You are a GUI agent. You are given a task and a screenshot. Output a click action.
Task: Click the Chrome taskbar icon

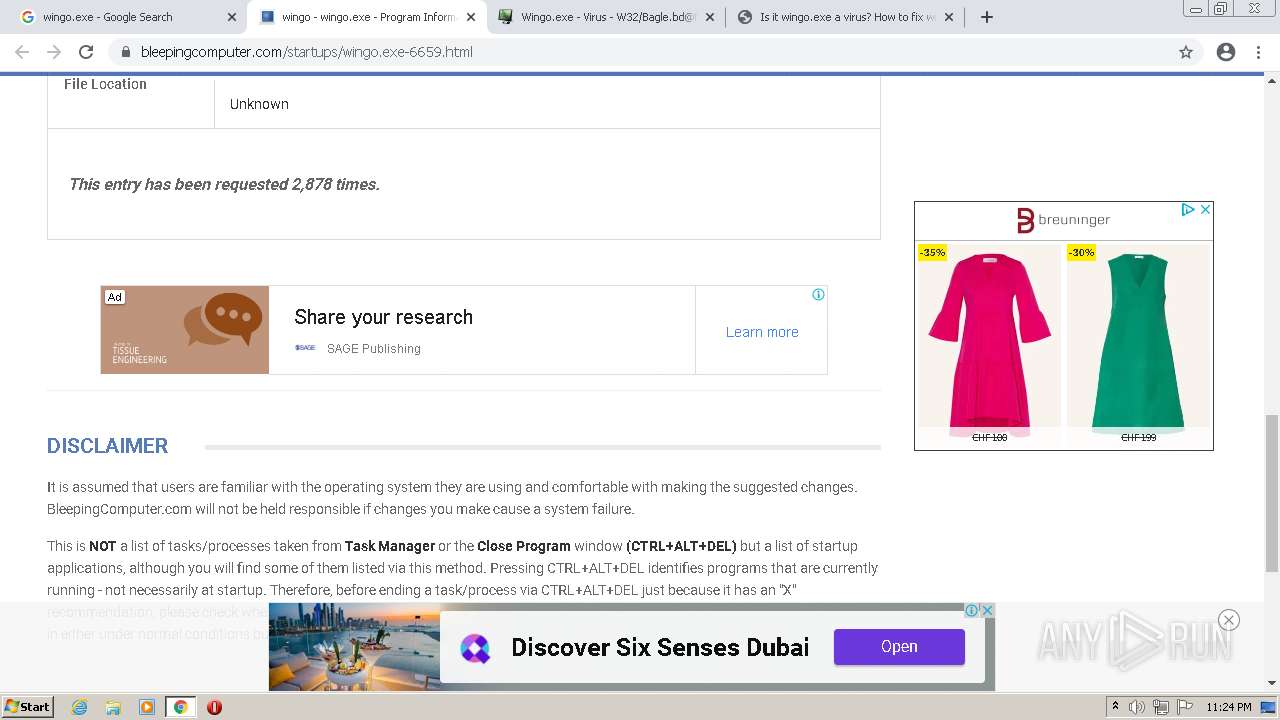[x=181, y=707]
